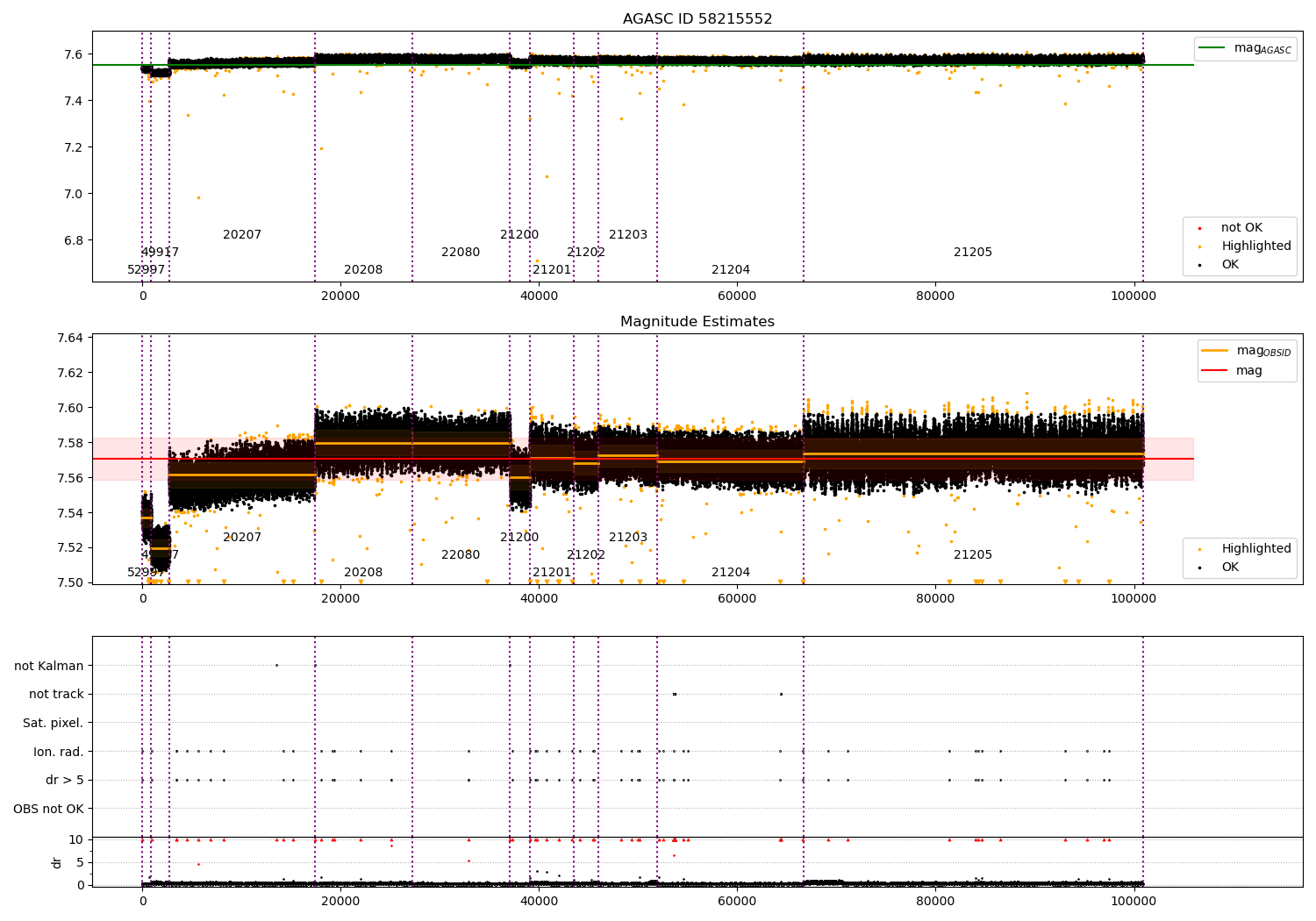Image resolution: width=1316 pixels, height=921 pixels.
Task: Click 'Highlighted' in the top plot legend
Action: (x=1255, y=246)
